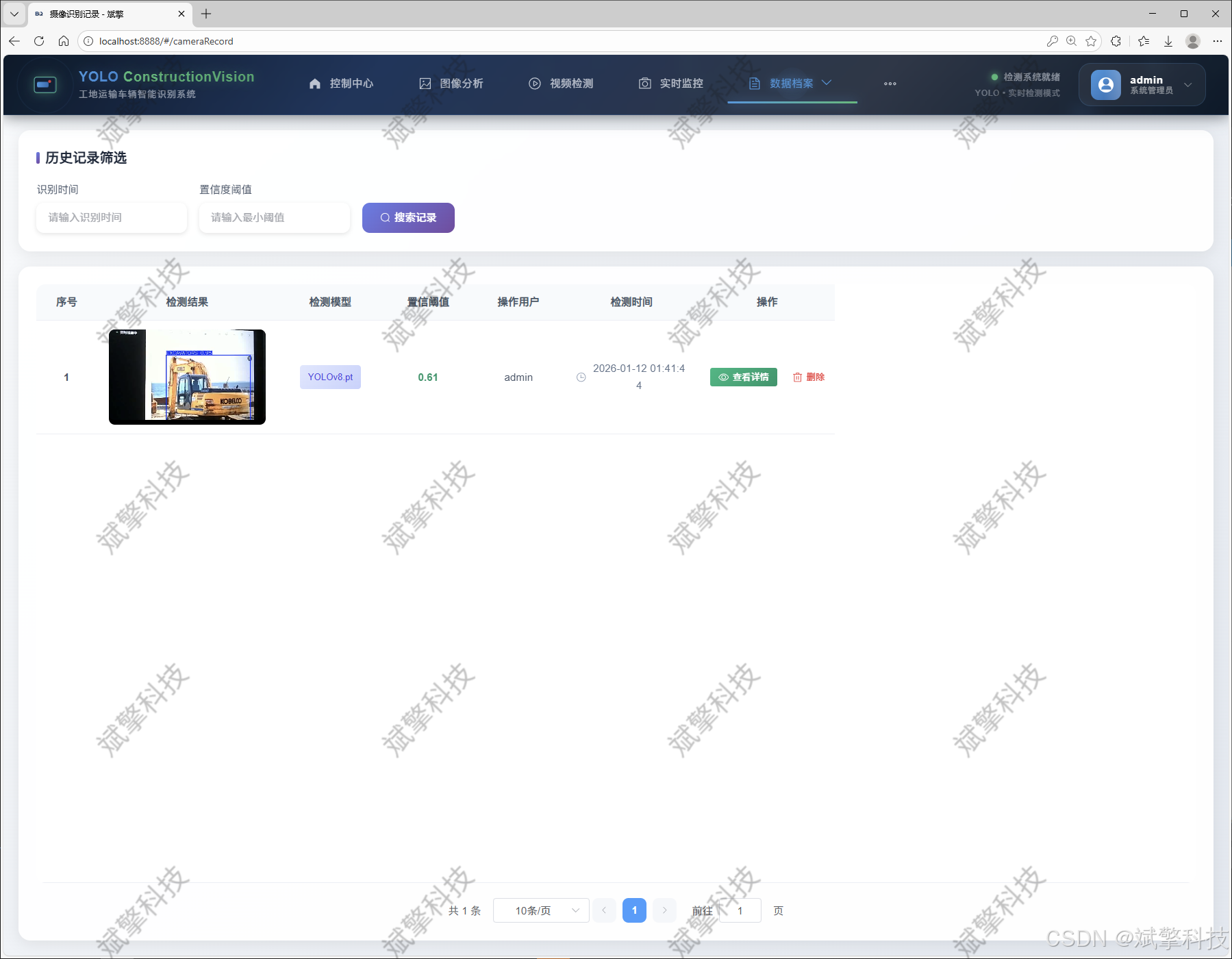Click the admin user avatar icon
This screenshot has height=959, width=1232.
[x=1106, y=84]
